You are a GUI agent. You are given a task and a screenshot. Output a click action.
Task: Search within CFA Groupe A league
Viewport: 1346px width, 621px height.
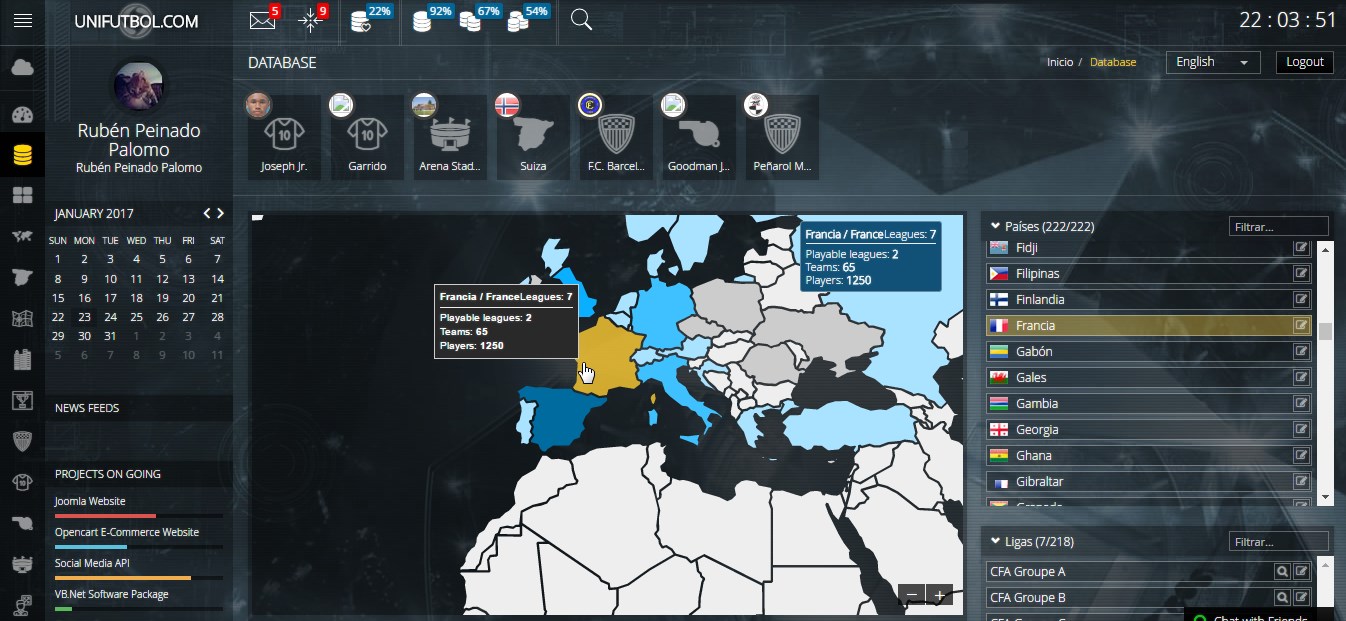click(1282, 571)
